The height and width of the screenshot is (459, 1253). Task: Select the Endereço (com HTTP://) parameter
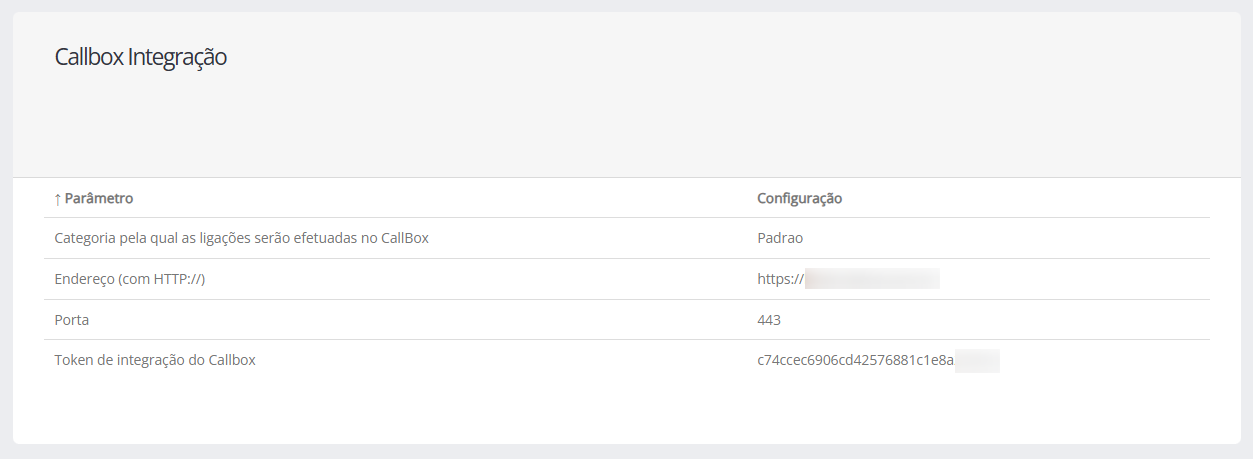pos(129,280)
